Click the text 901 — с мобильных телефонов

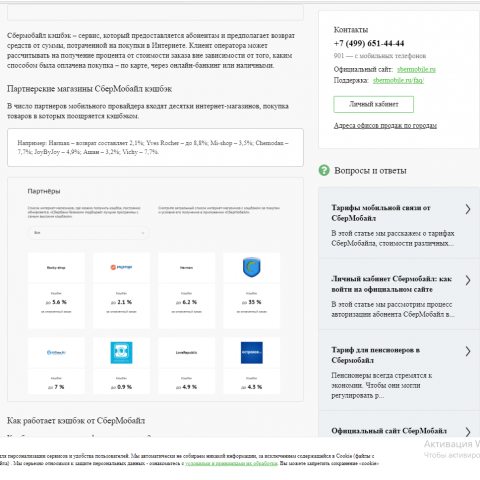click(380, 56)
